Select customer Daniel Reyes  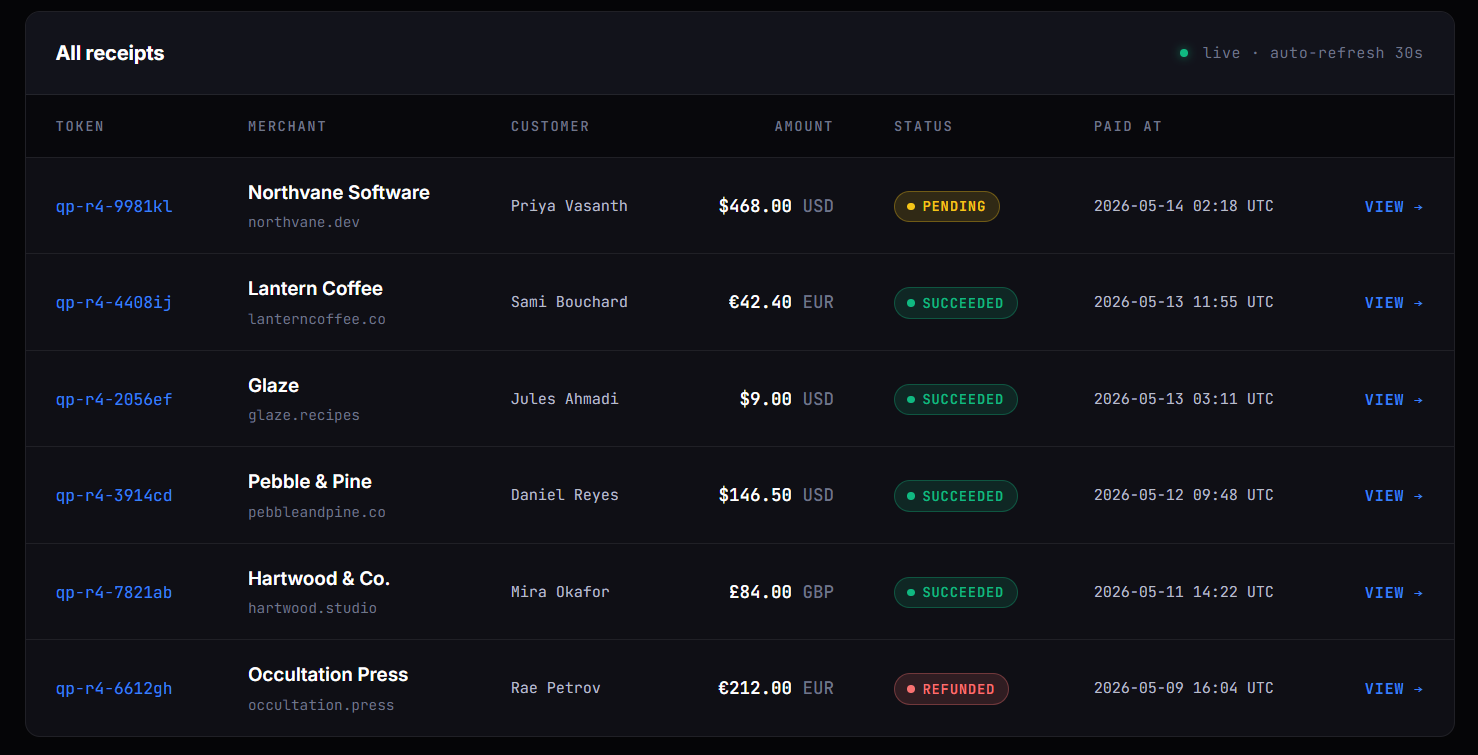tap(565, 495)
